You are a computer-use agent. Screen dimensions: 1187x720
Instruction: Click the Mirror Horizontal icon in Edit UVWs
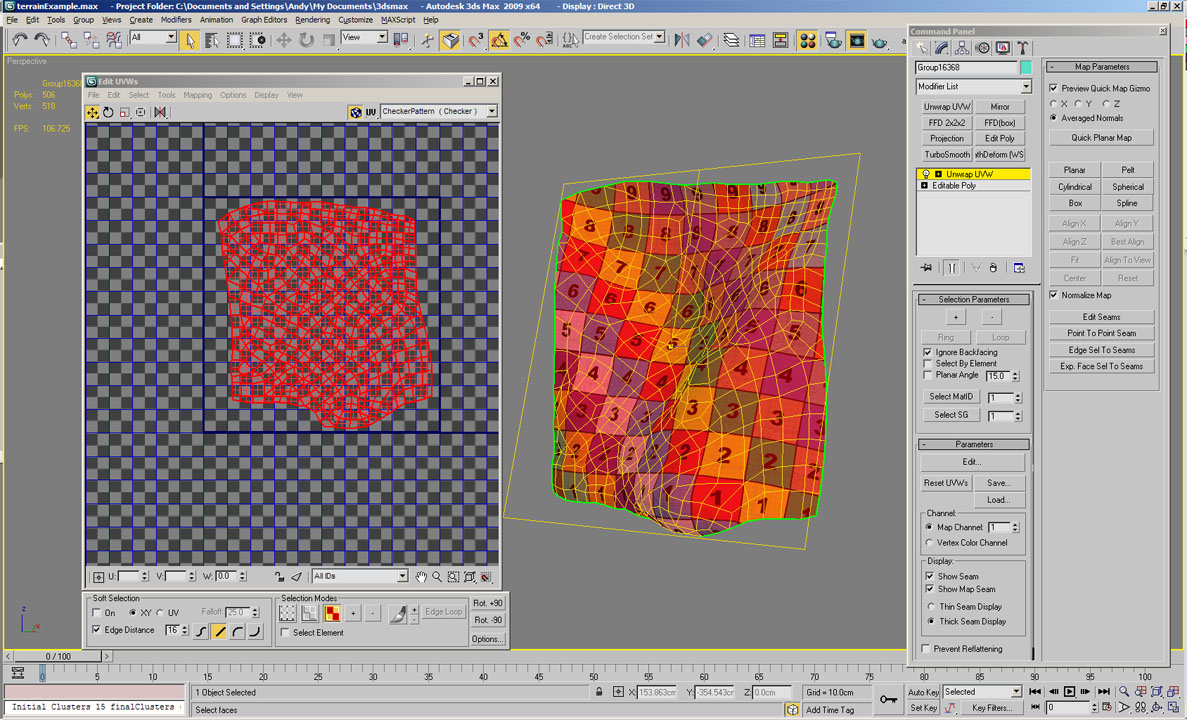tap(160, 112)
